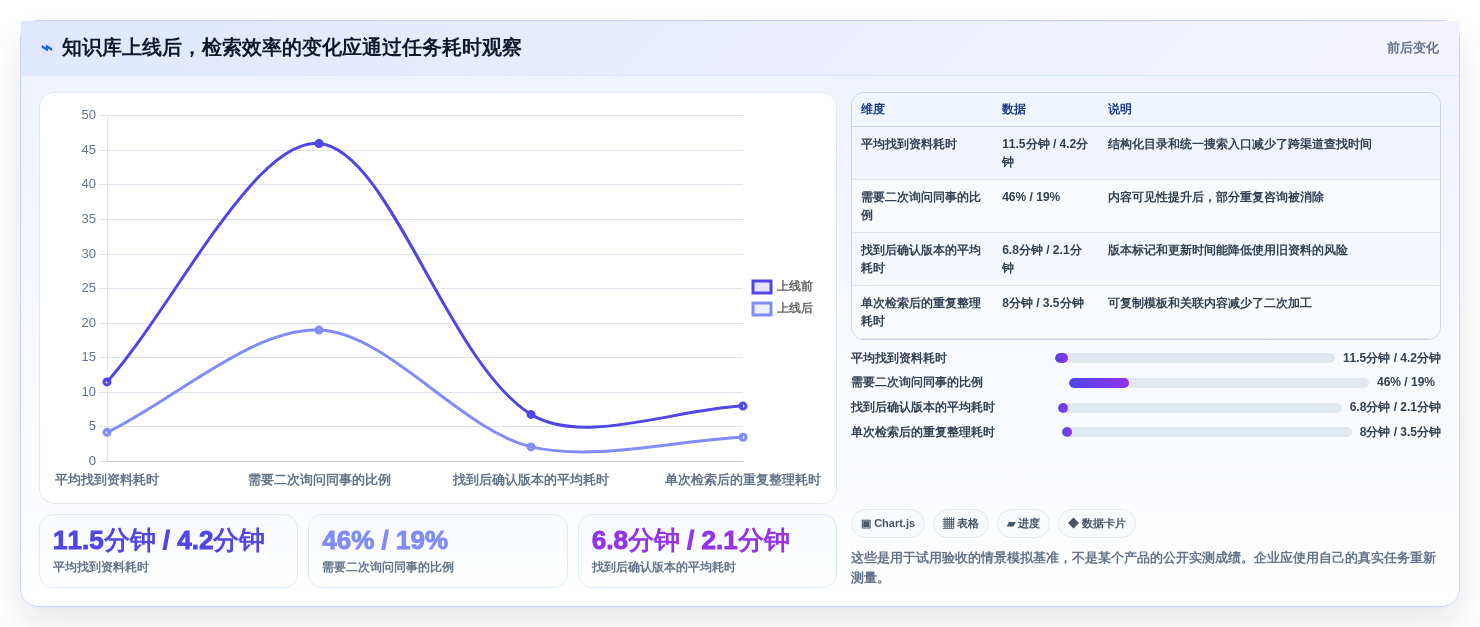Click 上线前 point for 找到后确认版本的平均耗时
1480x627 pixels.
(531, 414)
